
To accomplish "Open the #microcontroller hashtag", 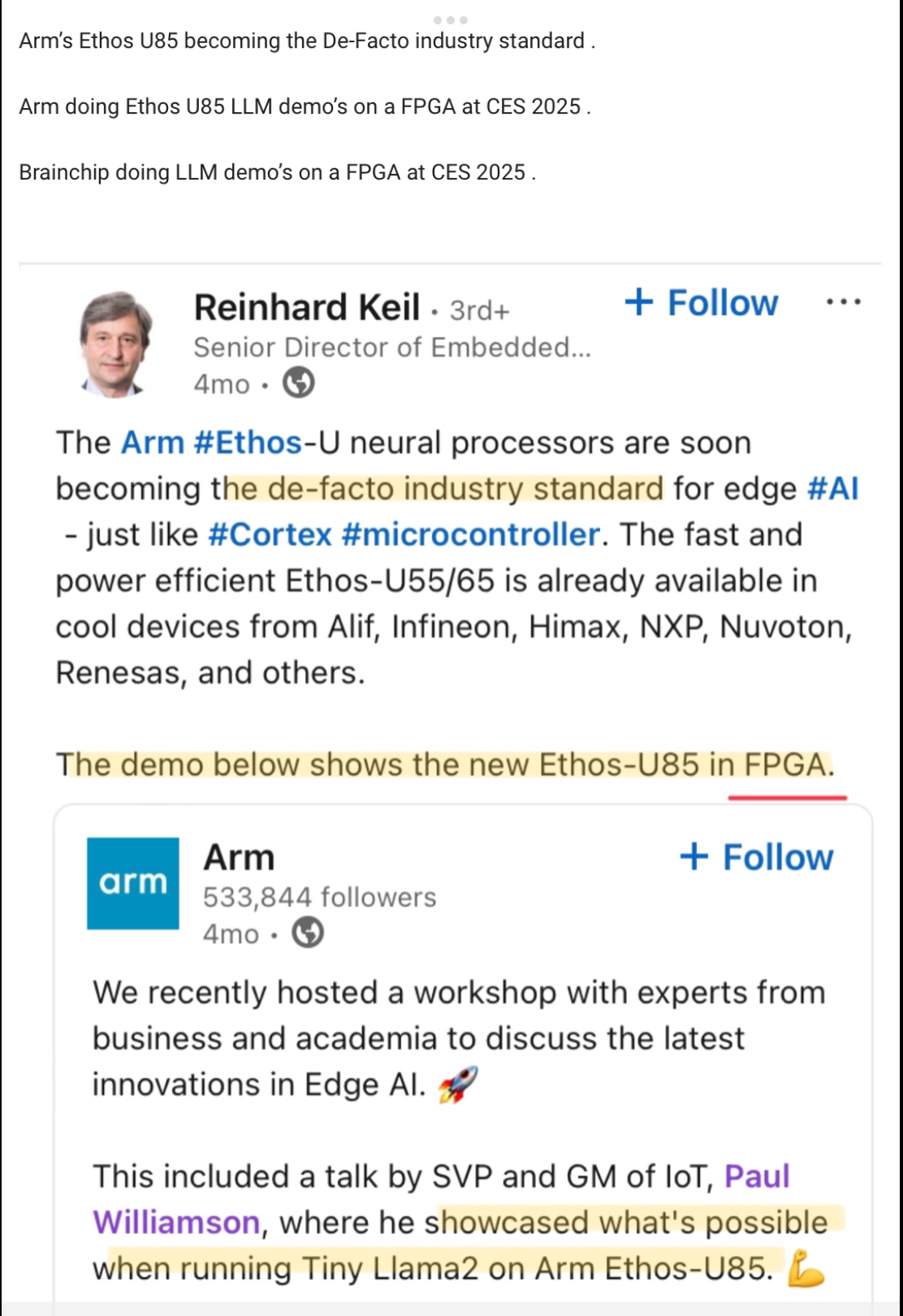I will 470,535.
